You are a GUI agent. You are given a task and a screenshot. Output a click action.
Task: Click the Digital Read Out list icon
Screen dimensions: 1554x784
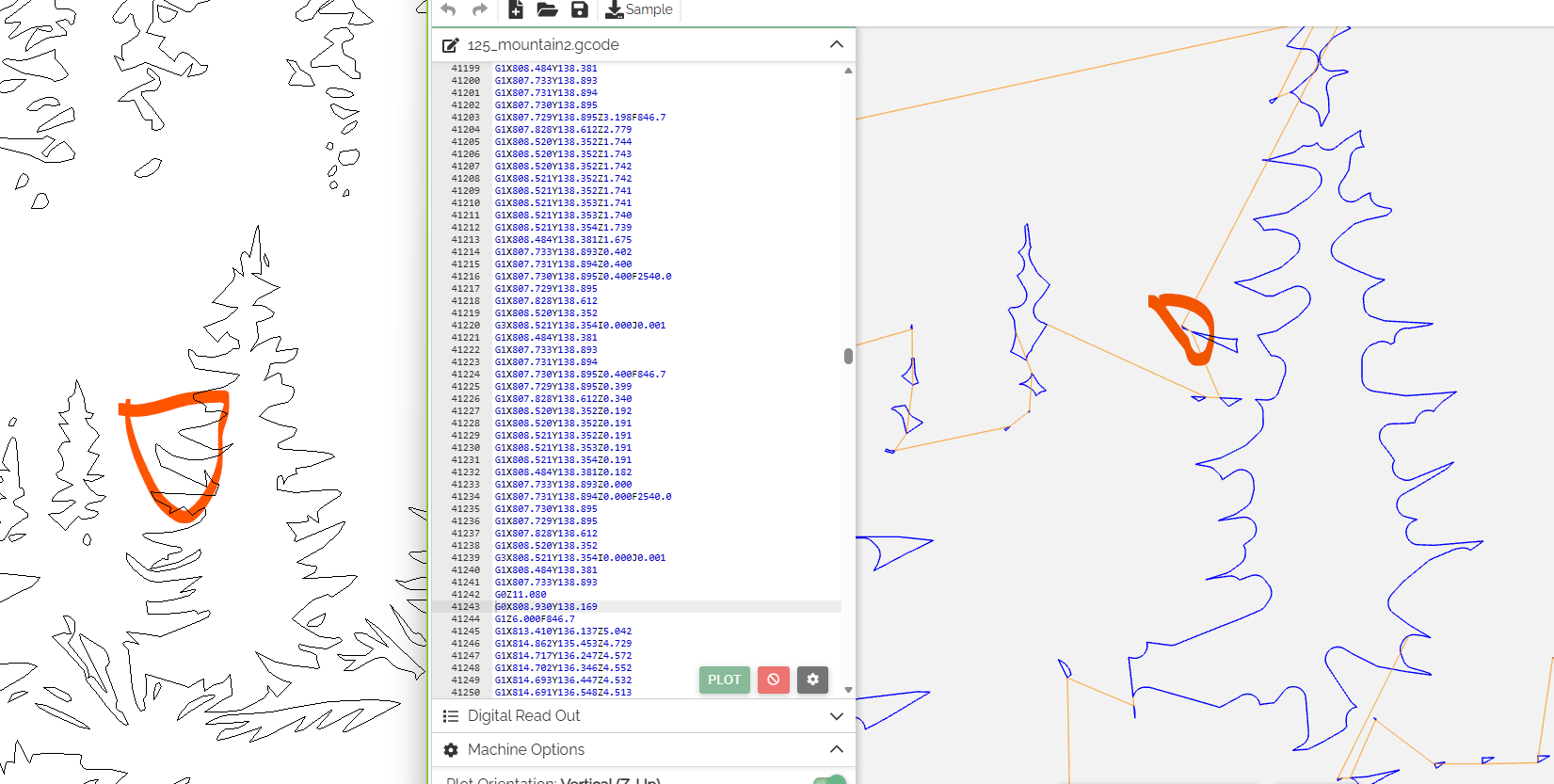[x=451, y=716]
